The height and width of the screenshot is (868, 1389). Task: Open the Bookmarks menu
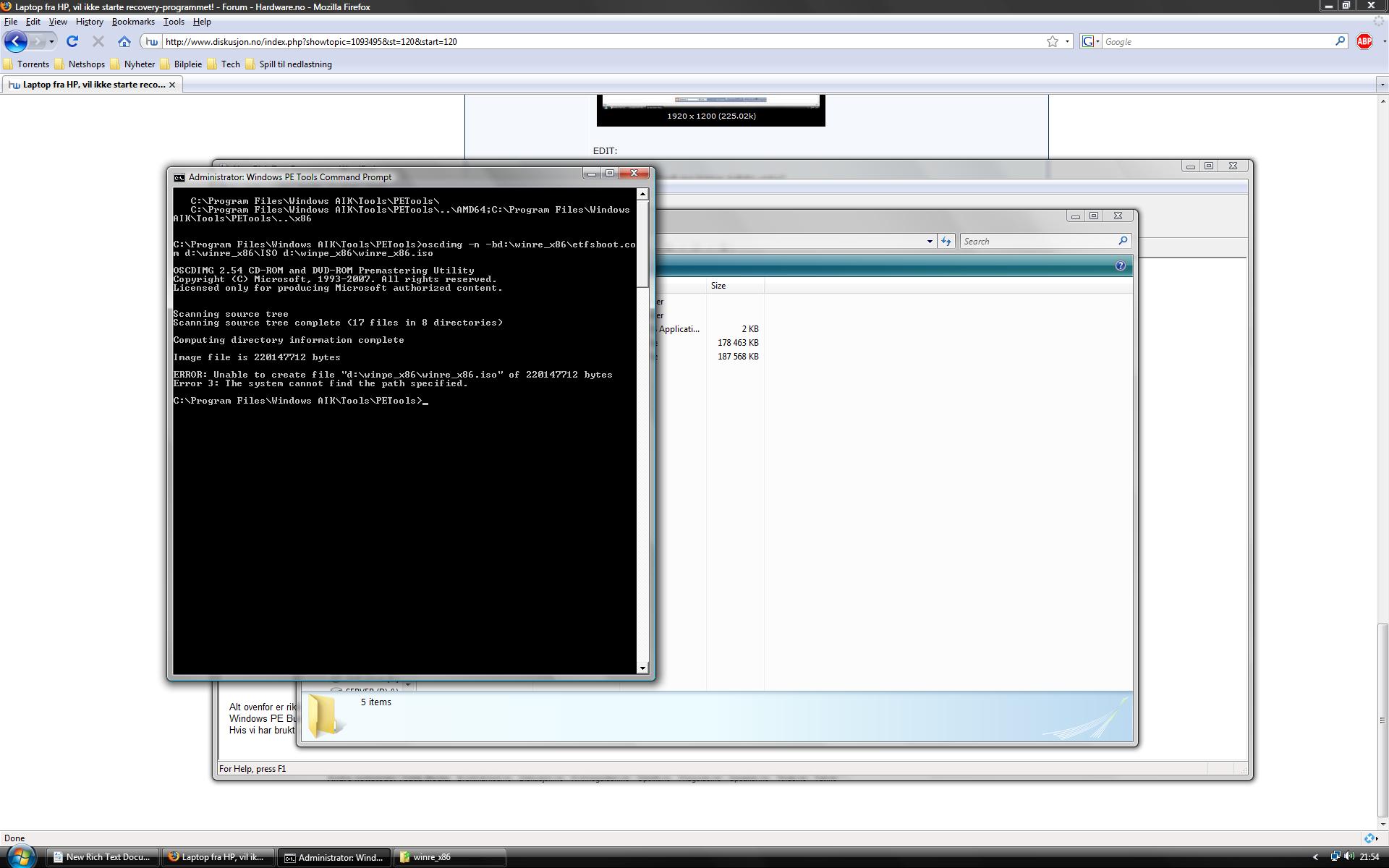coord(133,22)
